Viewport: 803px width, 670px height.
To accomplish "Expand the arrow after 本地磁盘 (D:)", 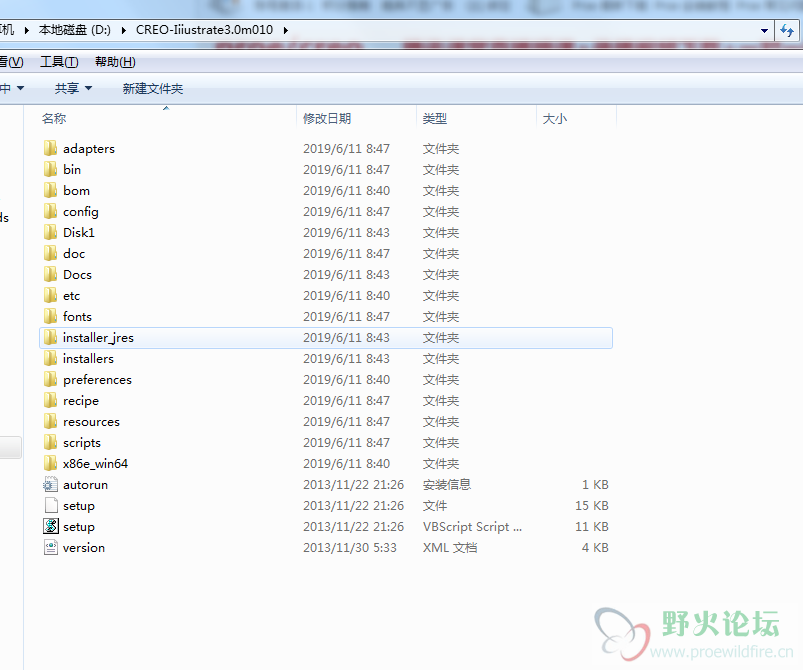I will (x=123, y=30).
